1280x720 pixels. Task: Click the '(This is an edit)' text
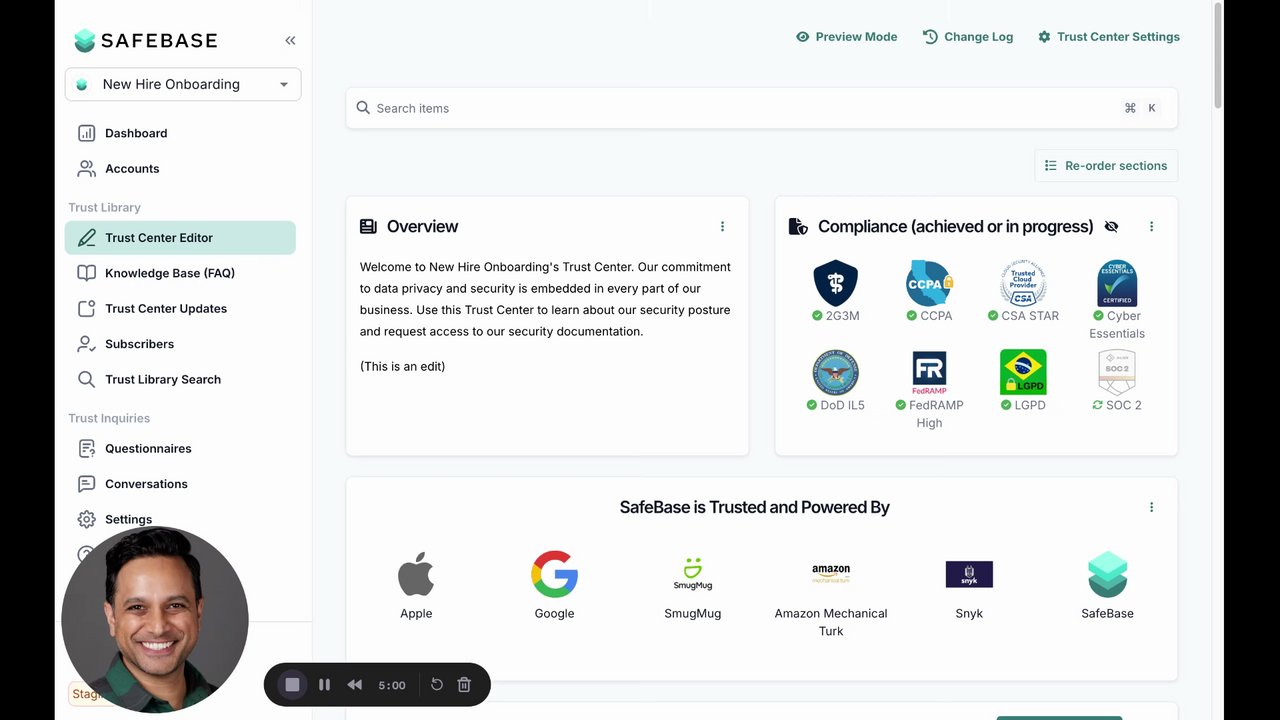tap(402, 367)
